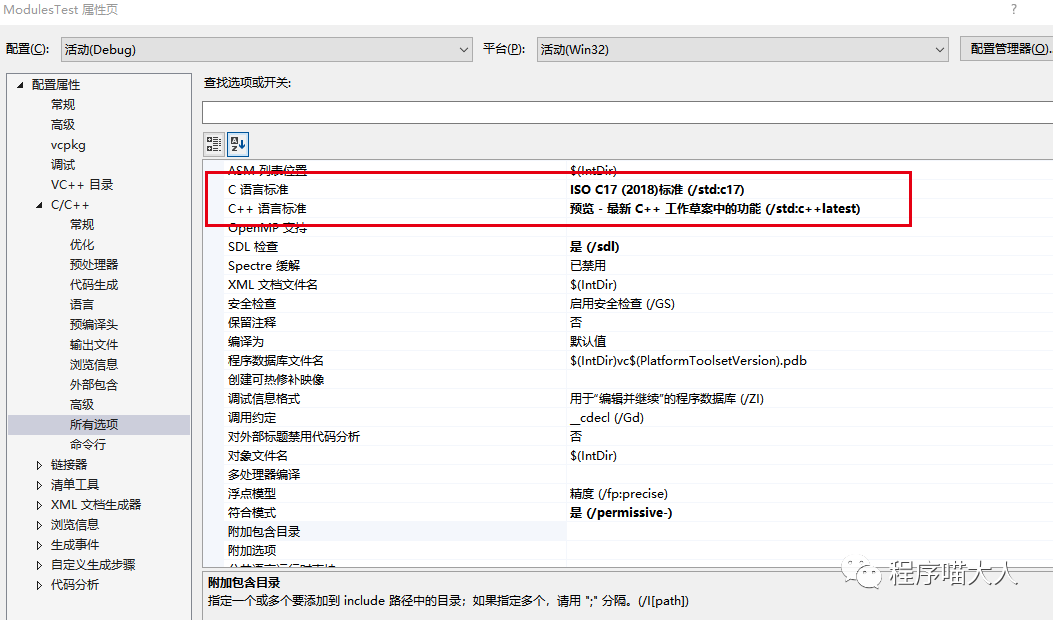This screenshot has width=1053, height=620.
Task: Open help via question mark icon
Action: click(x=1013, y=9)
